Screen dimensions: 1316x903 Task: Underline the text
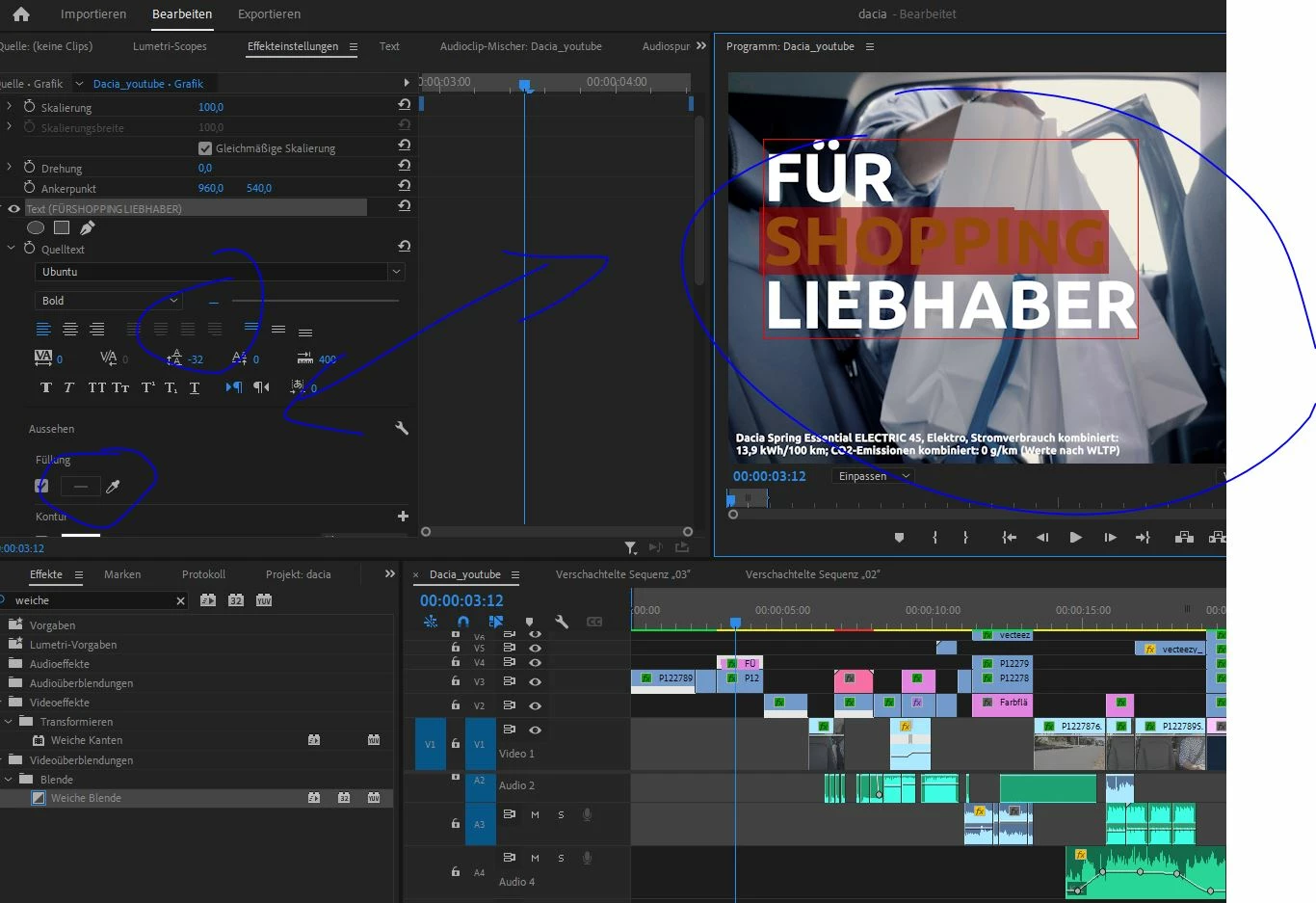(195, 387)
